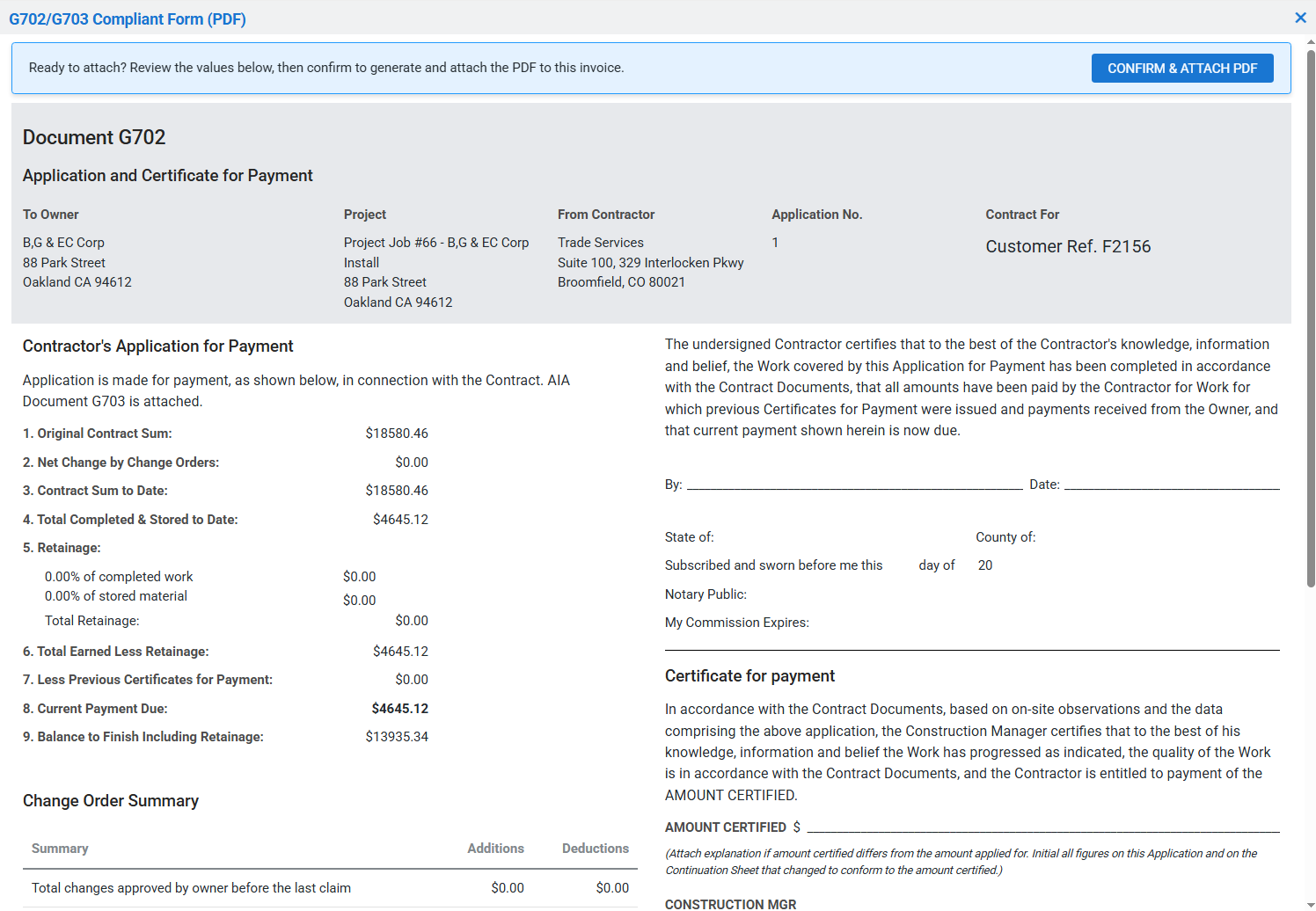Click the AMOUNT CERTIFIED label
The height and width of the screenshot is (911, 1316).
(x=726, y=827)
